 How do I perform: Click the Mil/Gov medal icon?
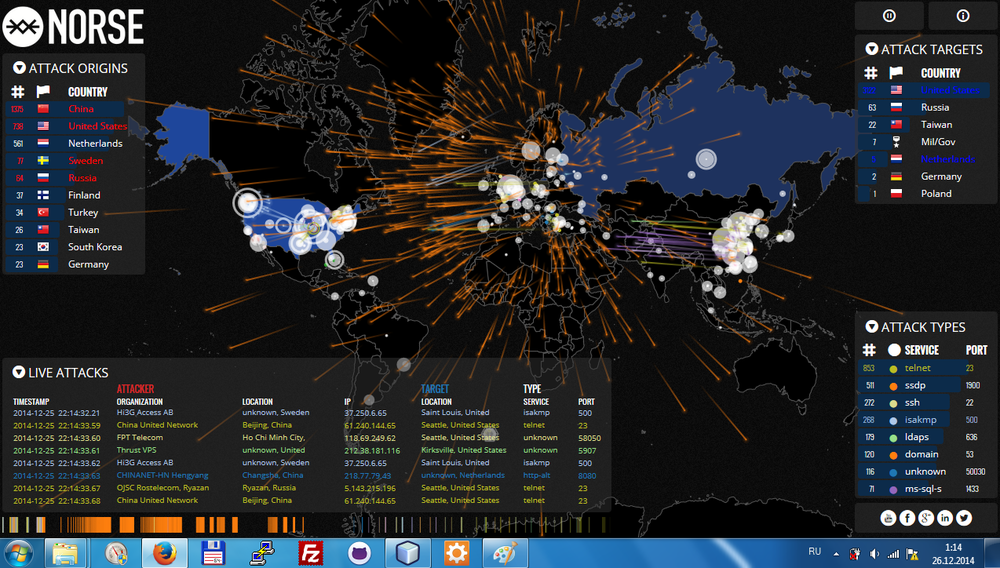click(896, 142)
